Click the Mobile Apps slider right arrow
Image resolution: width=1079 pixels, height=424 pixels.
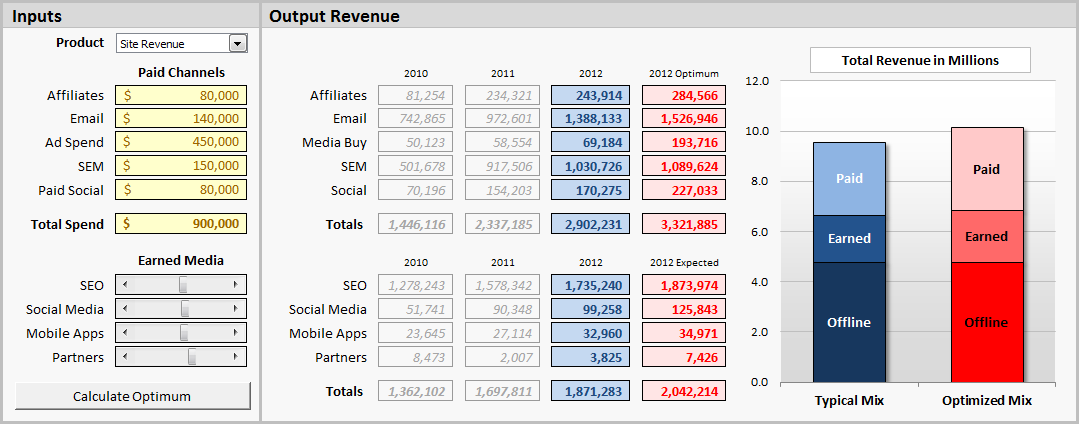pyautogui.click(x=237, y=333)
